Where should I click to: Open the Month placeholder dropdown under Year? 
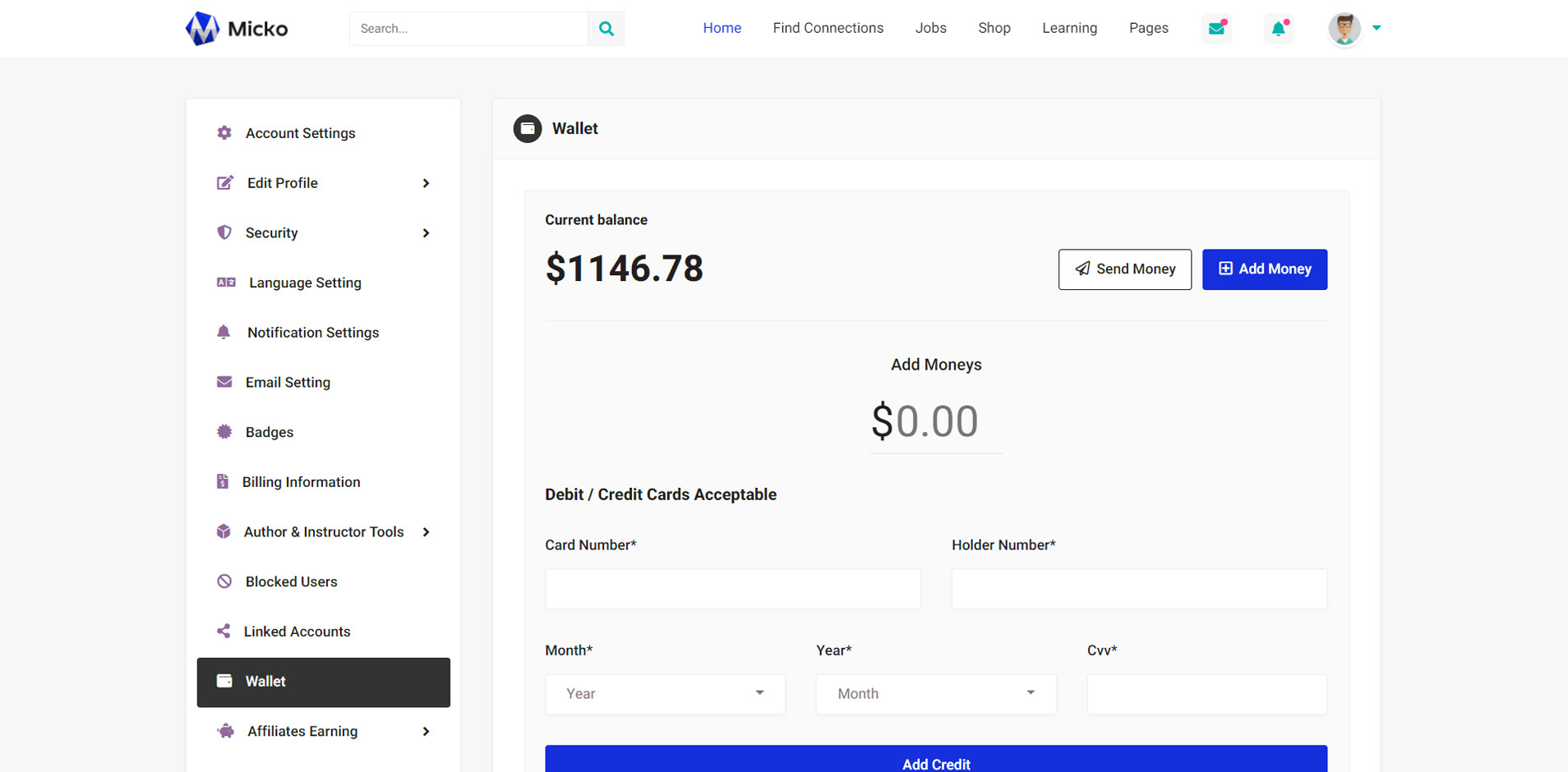point(935,694)
